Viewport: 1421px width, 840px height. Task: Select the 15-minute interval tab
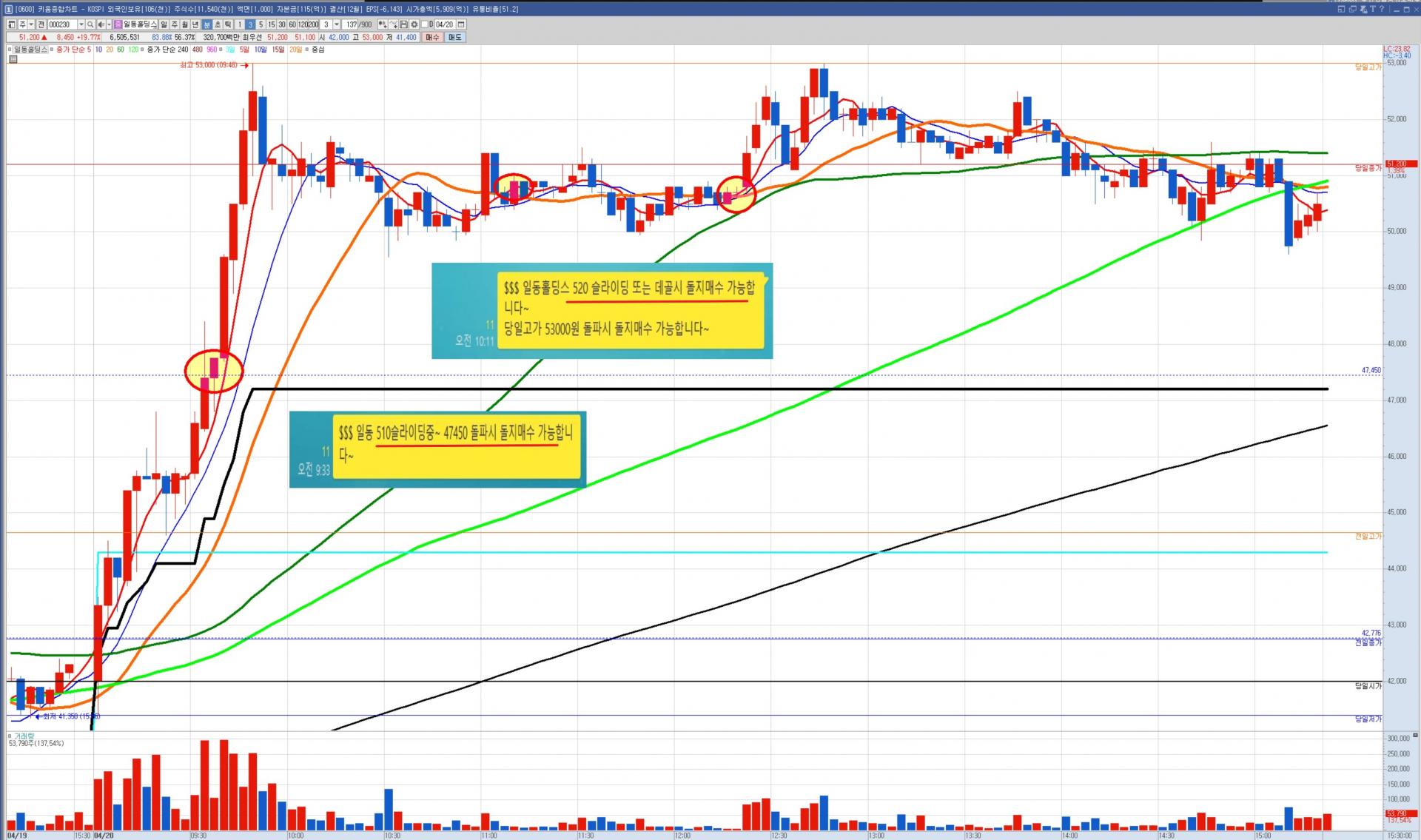point(271,24)
